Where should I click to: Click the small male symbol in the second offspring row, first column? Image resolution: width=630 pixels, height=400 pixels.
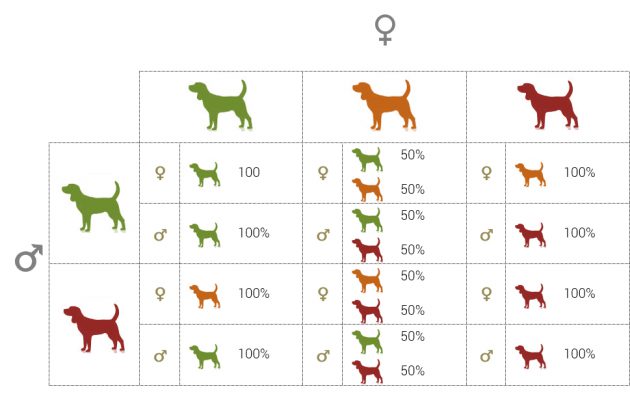pyautogui.click(x=159, y=235)
